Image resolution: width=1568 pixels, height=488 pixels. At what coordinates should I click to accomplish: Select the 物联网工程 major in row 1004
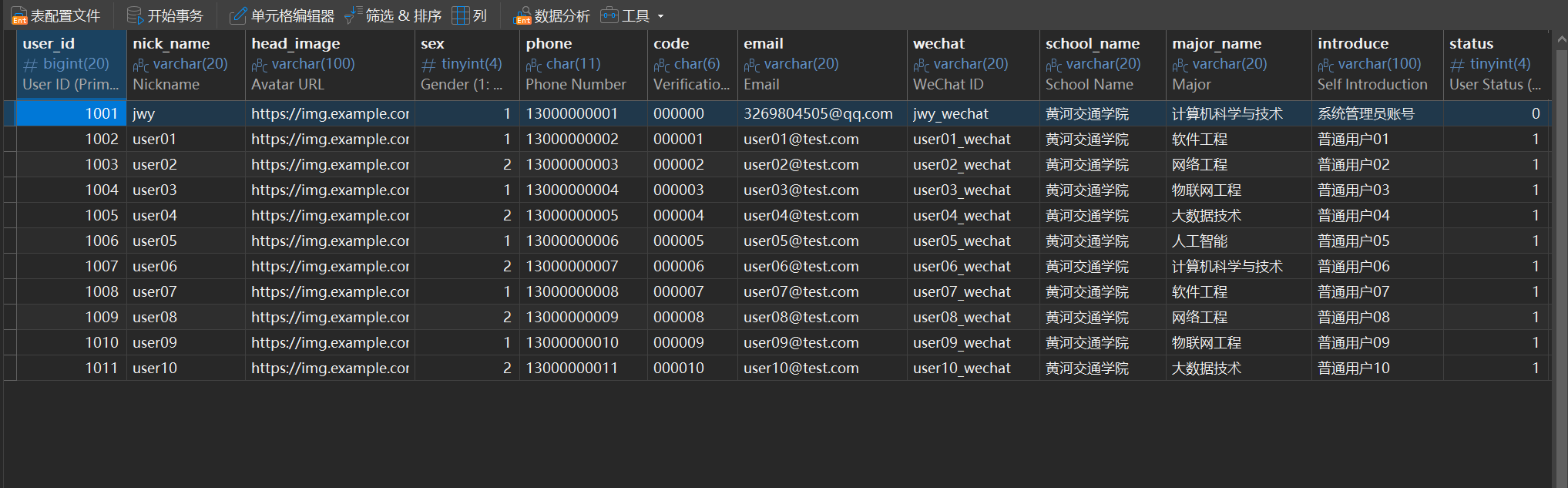[x=1239, y=190]
